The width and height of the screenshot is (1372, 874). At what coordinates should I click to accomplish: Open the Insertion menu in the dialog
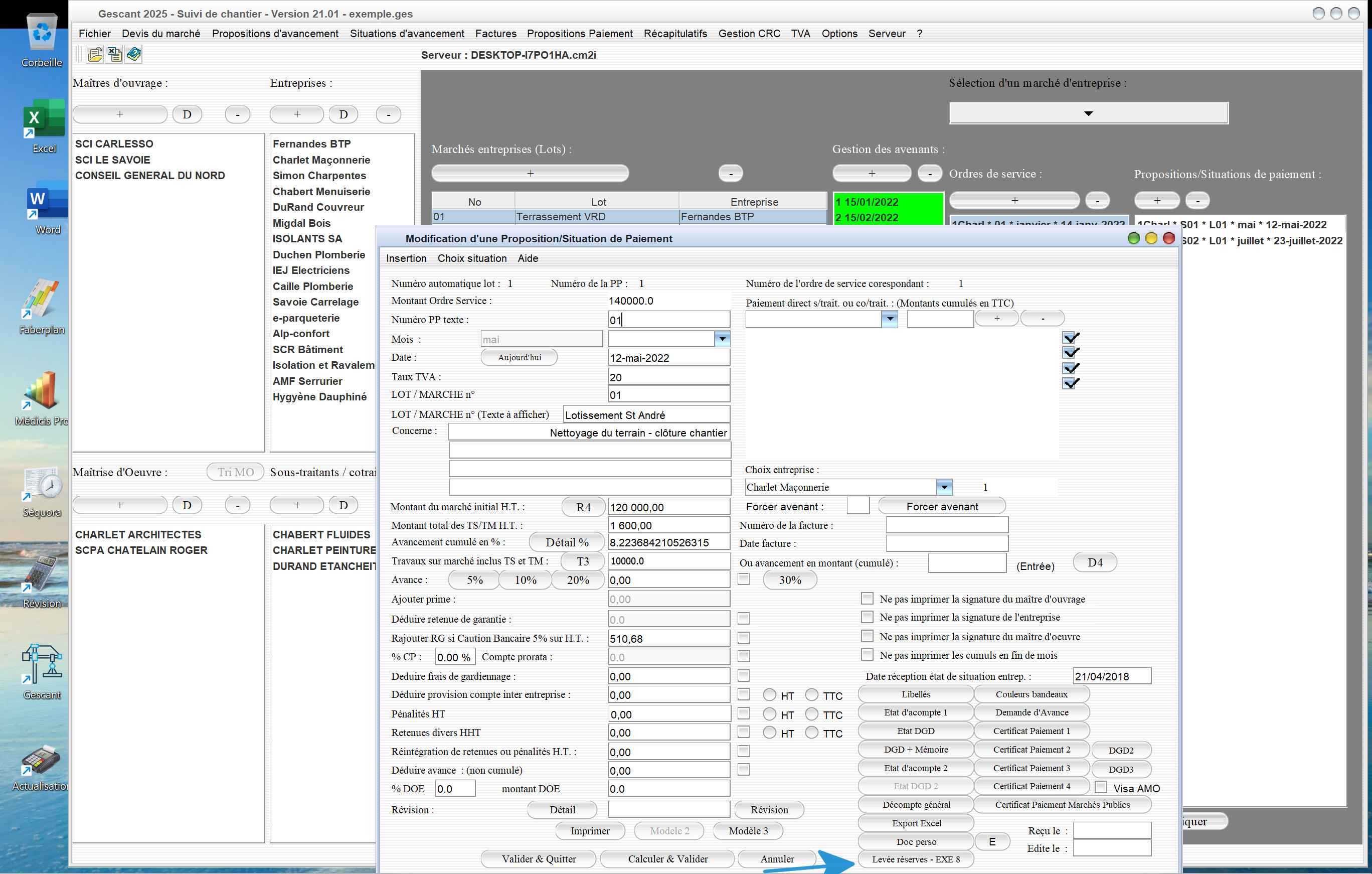pyautogui.click(x=406, y=258)
